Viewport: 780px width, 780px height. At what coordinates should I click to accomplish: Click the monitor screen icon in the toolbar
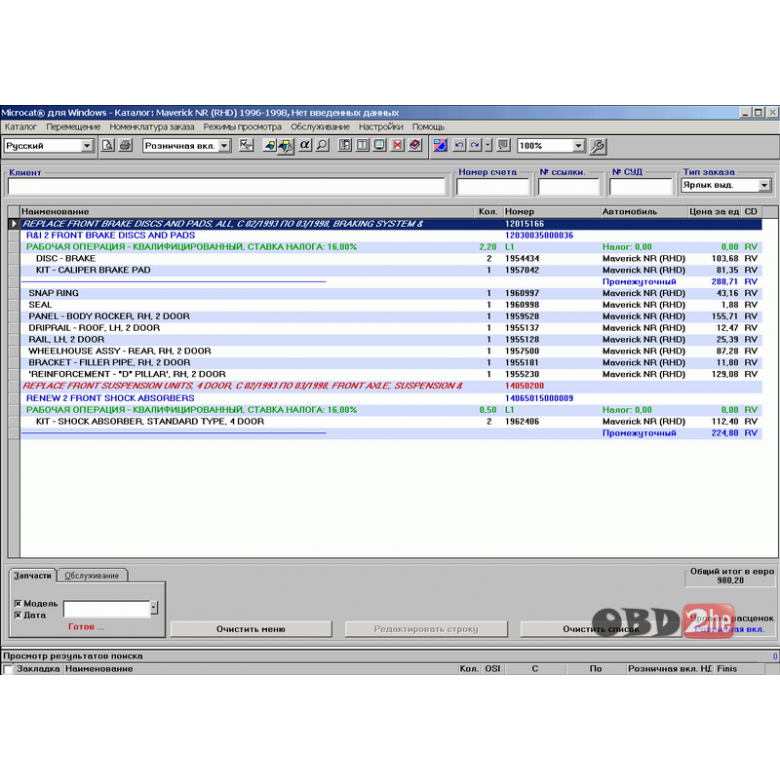click(380, 145)
